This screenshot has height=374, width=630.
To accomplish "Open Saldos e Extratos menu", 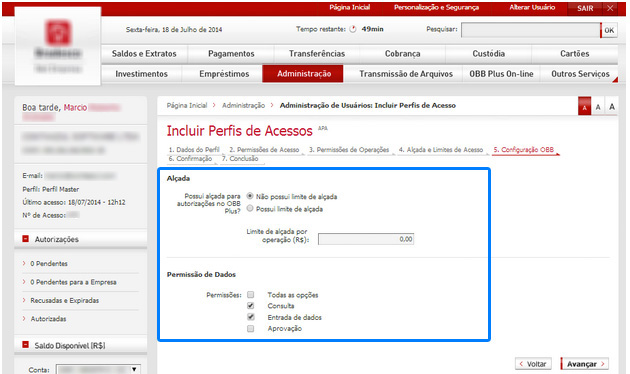I will point(144,54).
